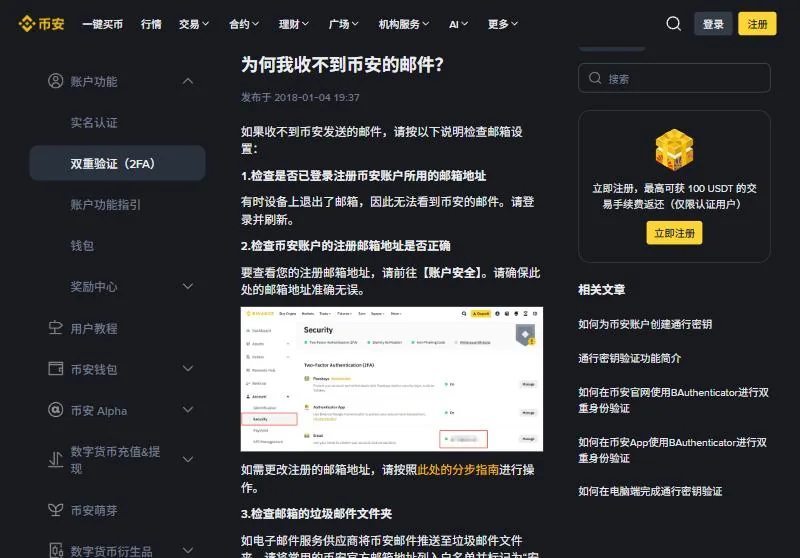
Task: Click the 账户功能 user profile icon
Action: [x=55, y=81]
